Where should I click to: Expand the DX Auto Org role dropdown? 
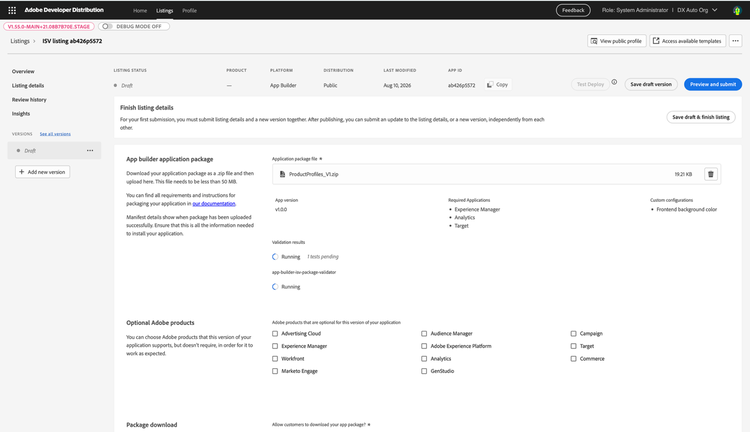[697, 10]
